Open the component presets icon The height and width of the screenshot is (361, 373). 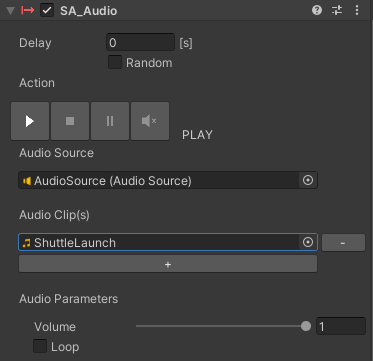click(x=337, y=10)
